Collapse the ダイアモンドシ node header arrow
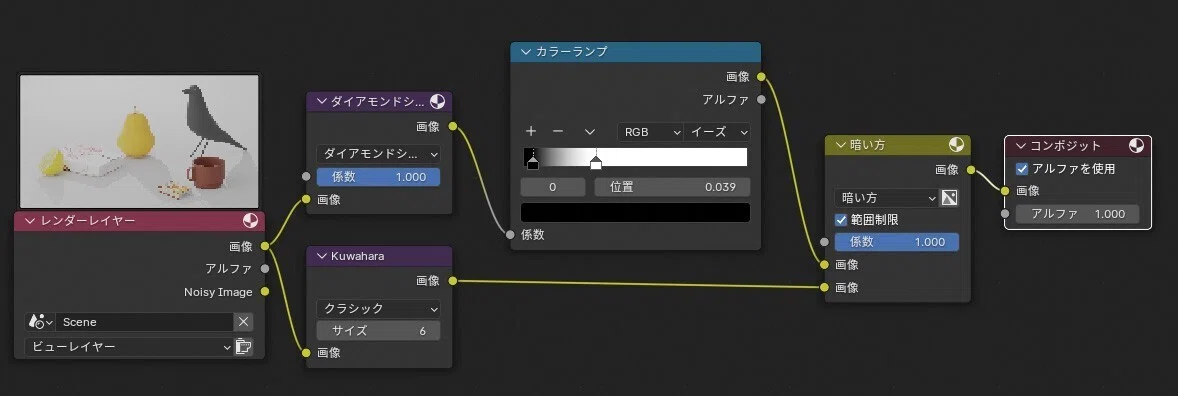Viewport: 1178px width, 396px height. coord(322,101)
